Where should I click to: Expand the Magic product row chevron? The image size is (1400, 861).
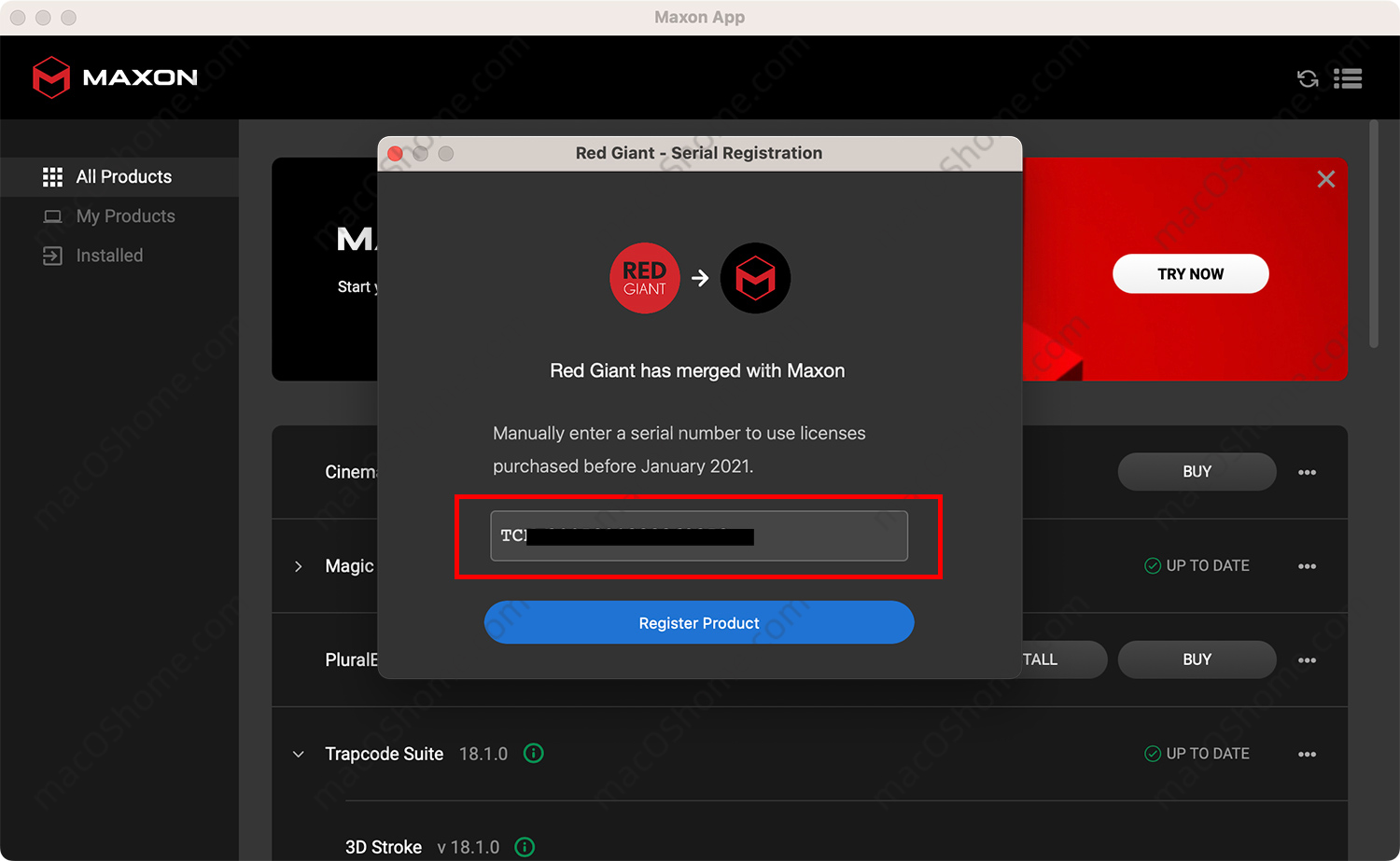tap(297, 566)
